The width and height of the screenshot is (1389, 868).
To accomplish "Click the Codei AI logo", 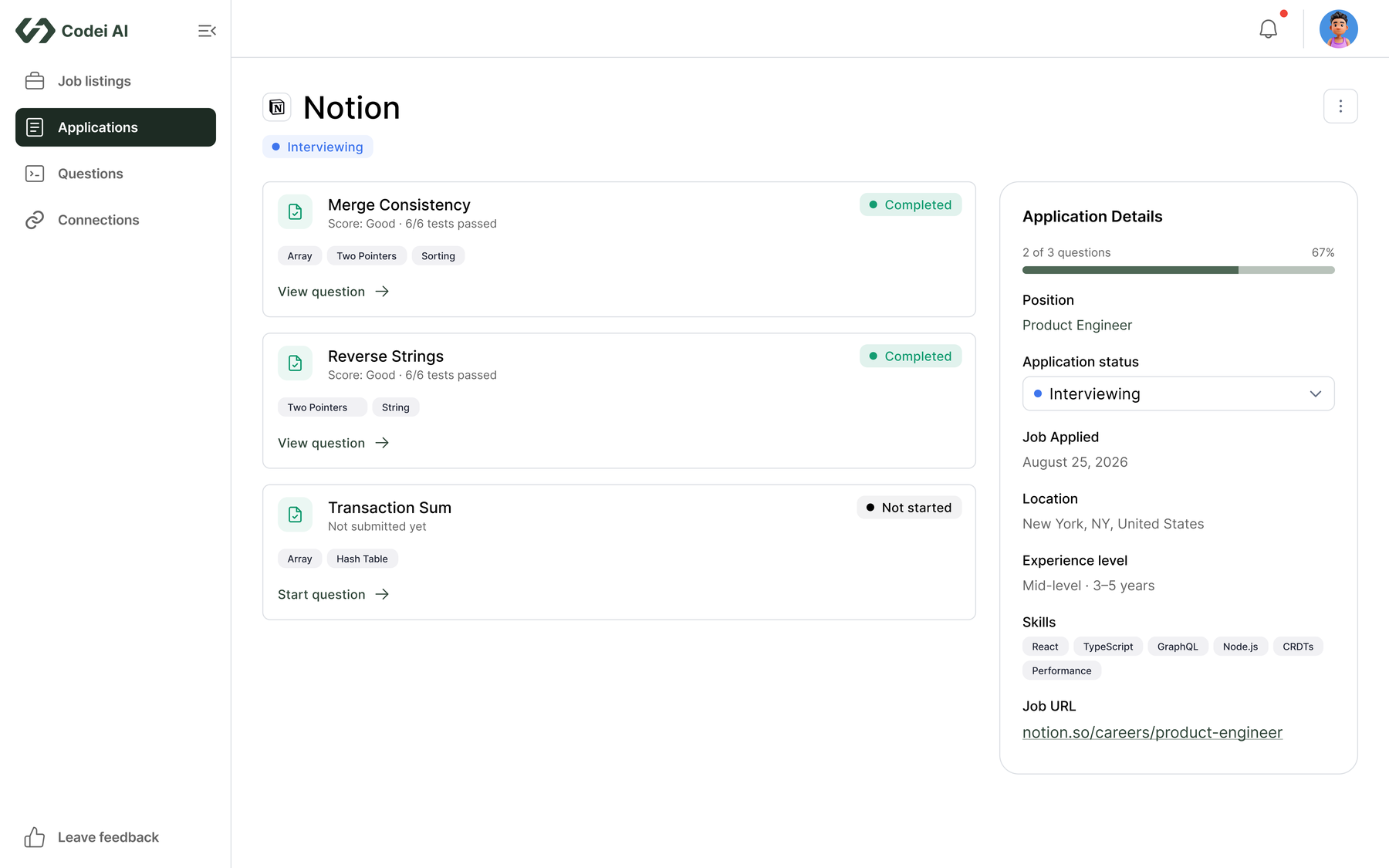I will tap(72, 31).
